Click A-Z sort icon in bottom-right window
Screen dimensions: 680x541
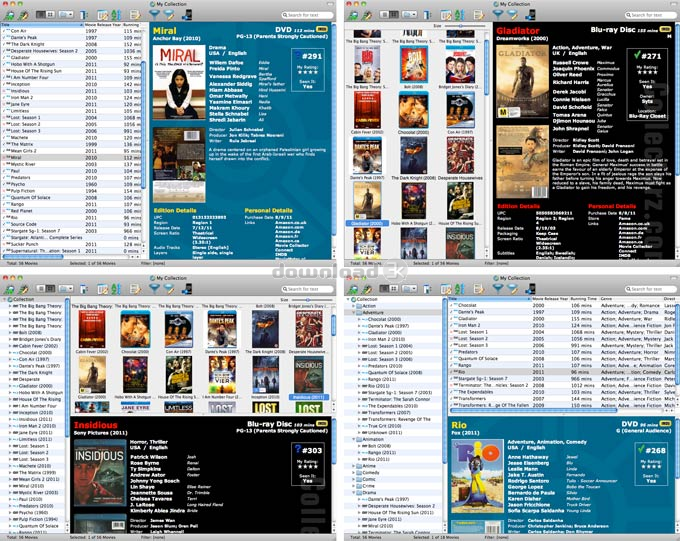(459, 289)
